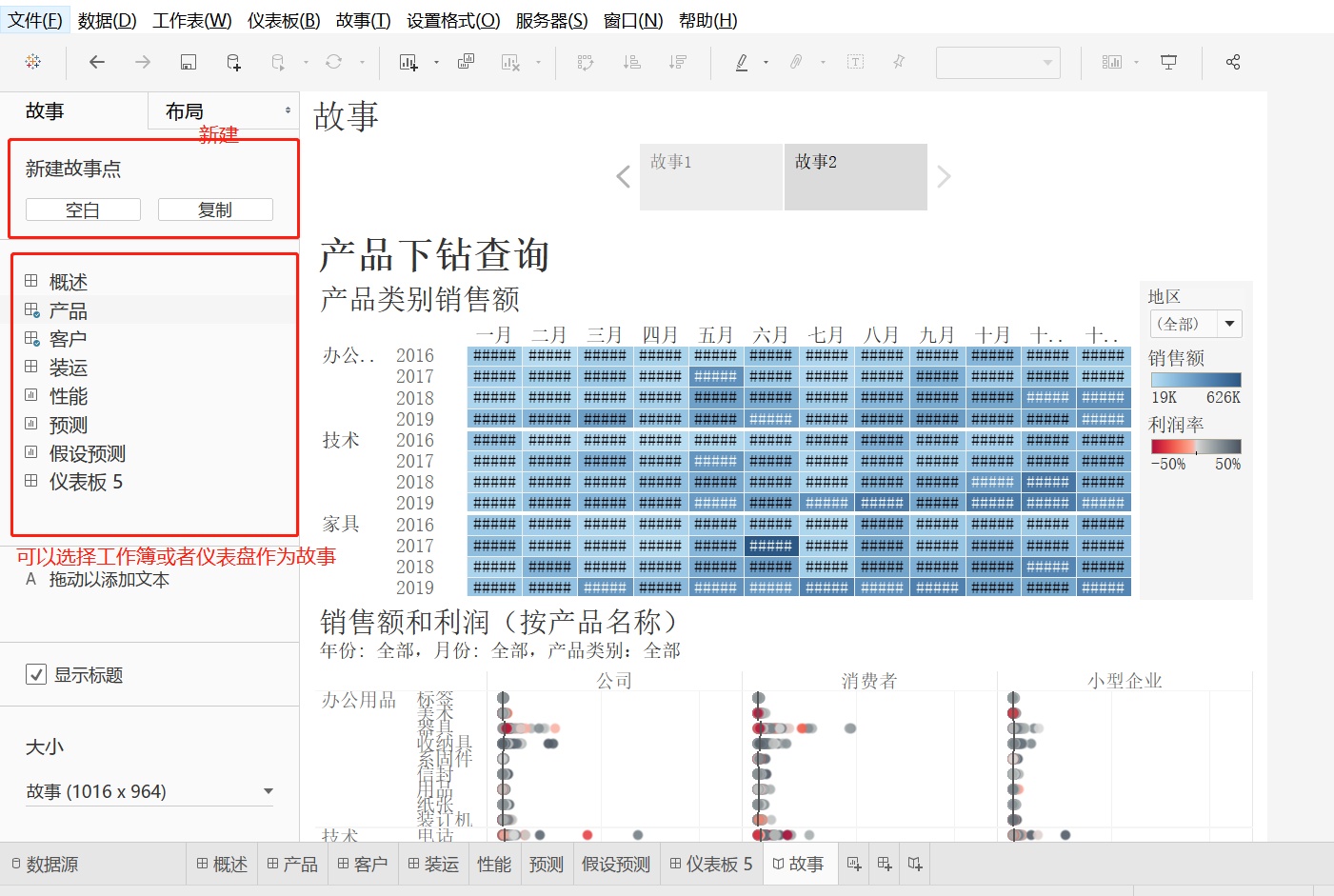
Task: Click the New Data Source toolbar icon
Action: 232,62
